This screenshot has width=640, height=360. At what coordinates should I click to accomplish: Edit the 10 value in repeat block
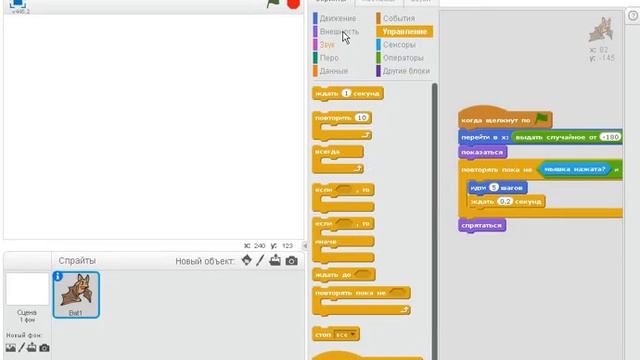[x=362, y=118]
